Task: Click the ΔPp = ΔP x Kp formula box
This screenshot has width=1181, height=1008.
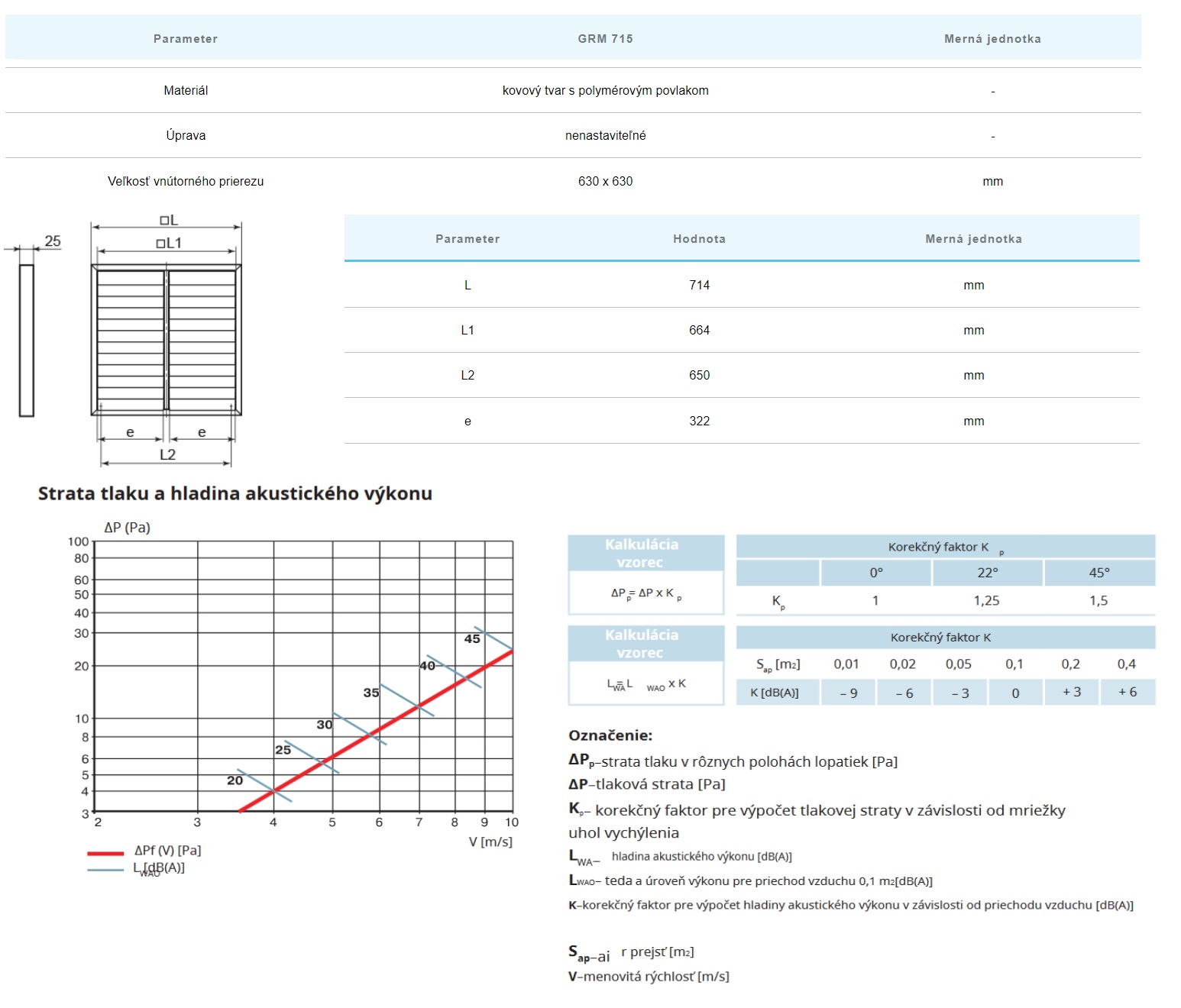Action: click(x=646, y=593)
